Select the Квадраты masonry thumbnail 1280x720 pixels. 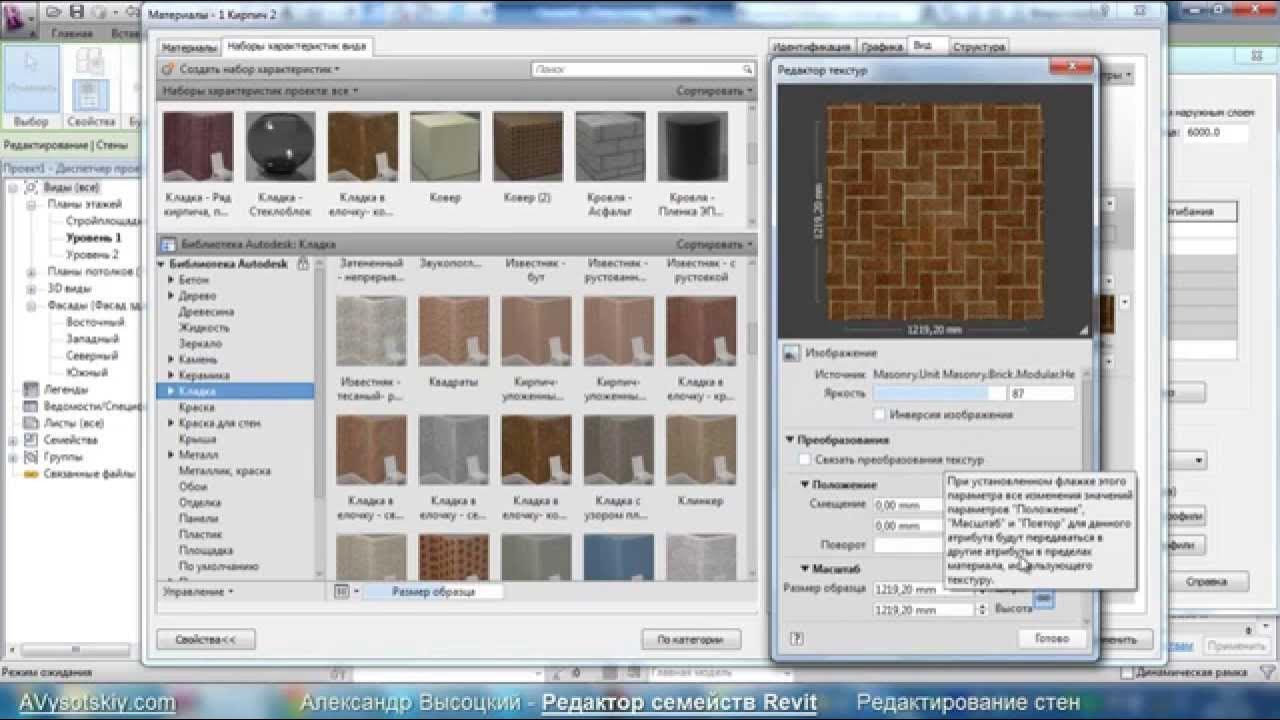(454, 331)
